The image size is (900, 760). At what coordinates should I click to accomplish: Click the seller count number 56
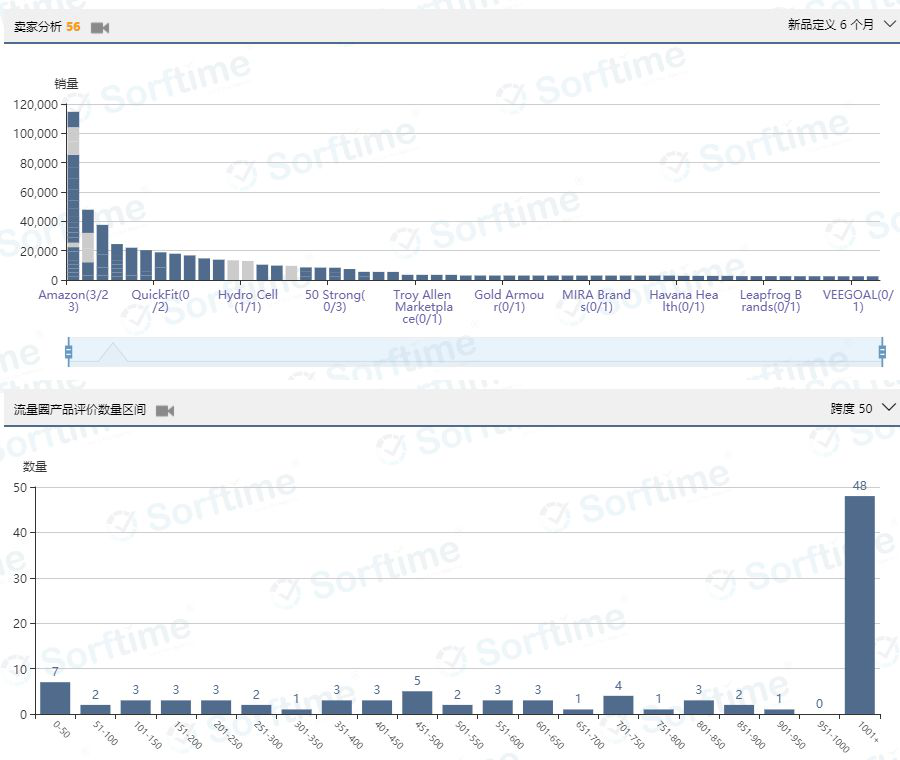coord(73,27)
